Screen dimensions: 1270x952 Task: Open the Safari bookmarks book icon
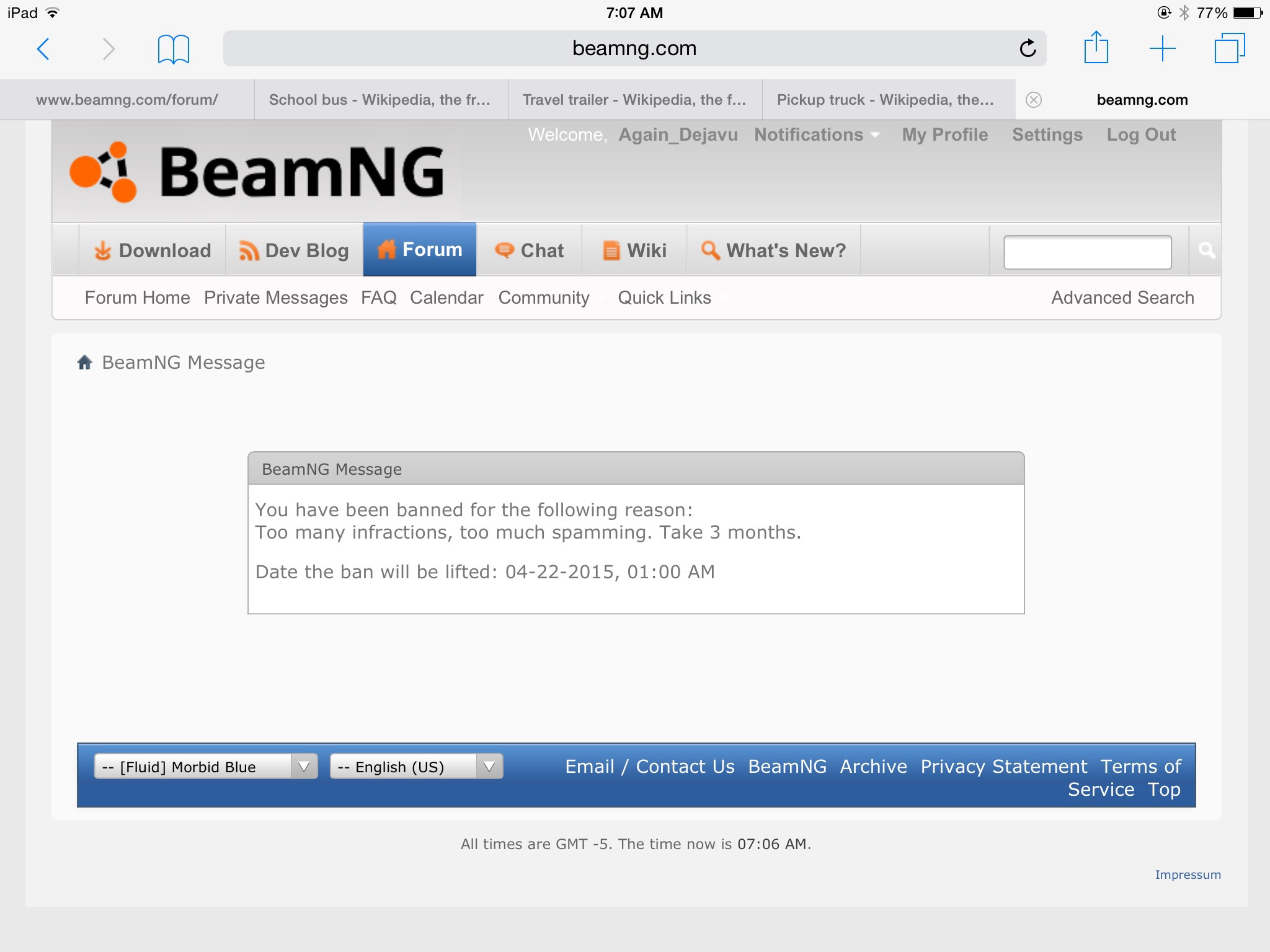coord(174,49)
